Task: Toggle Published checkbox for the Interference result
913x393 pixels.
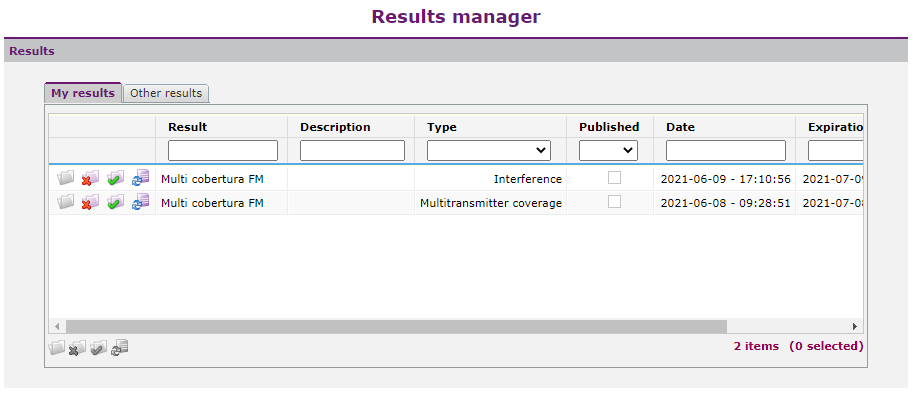Action: pos(614,178)
